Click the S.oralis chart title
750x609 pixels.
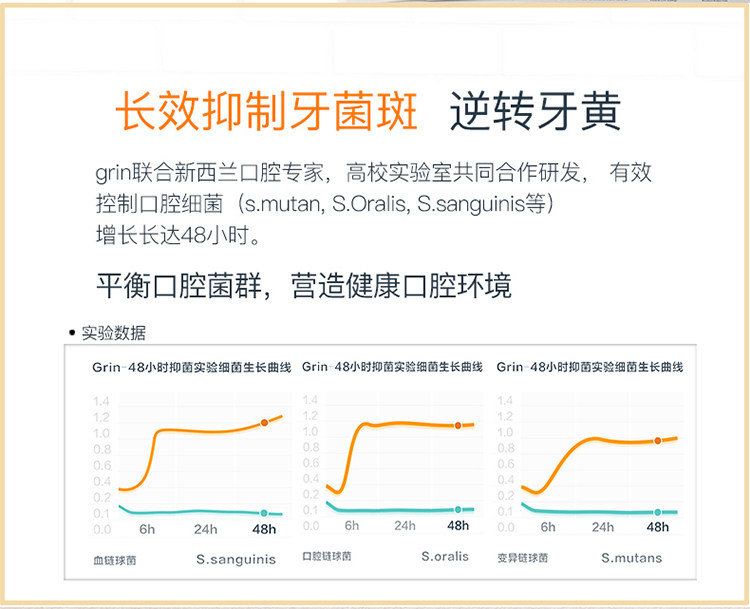click(x=392, y=367)
